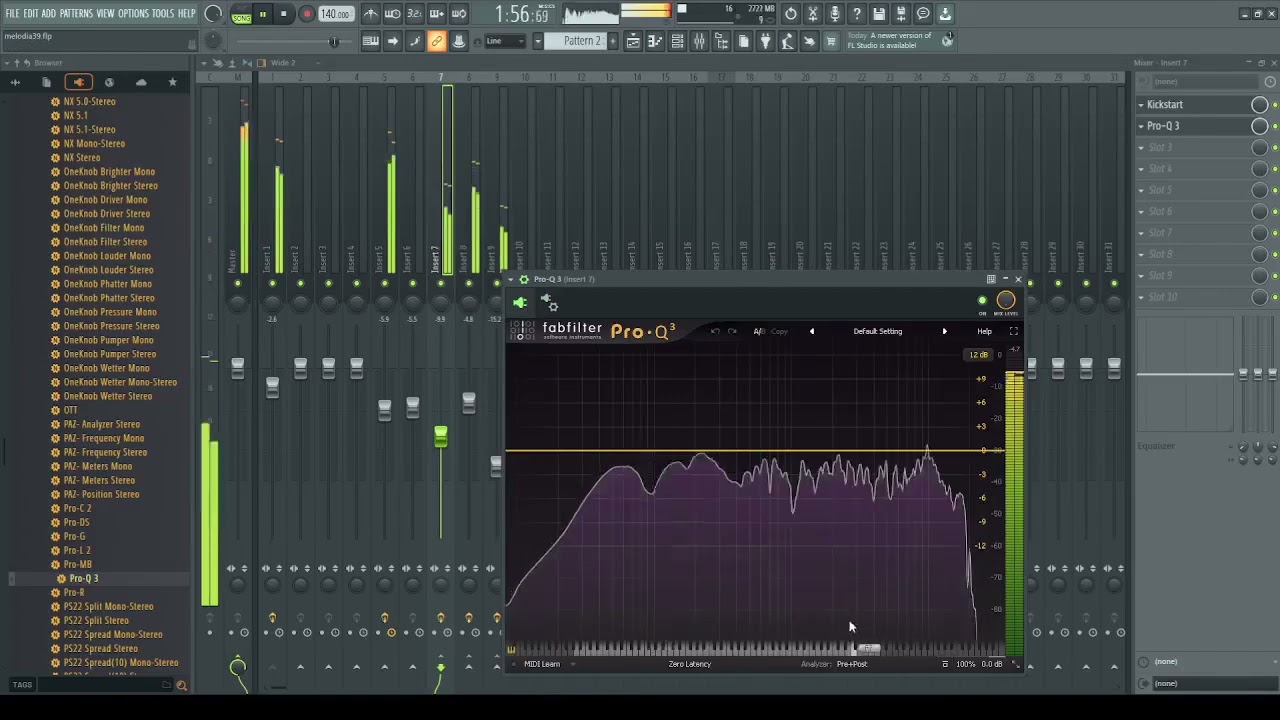Open the FILE menu
The height and width of the screenshot is (720, 1280).
pyautogui.click(x=12, y=14)
